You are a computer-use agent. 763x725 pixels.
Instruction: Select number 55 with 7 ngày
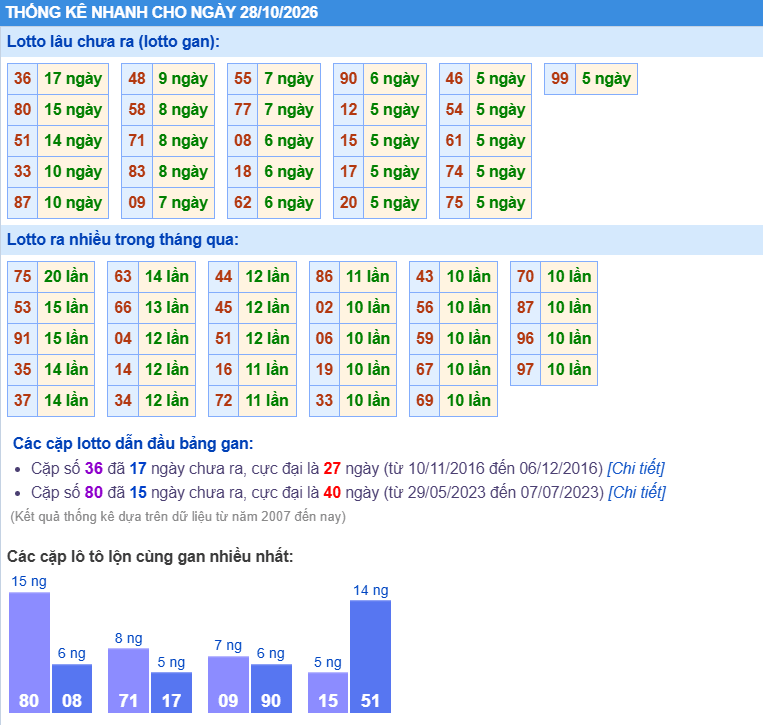coord(243,78)
